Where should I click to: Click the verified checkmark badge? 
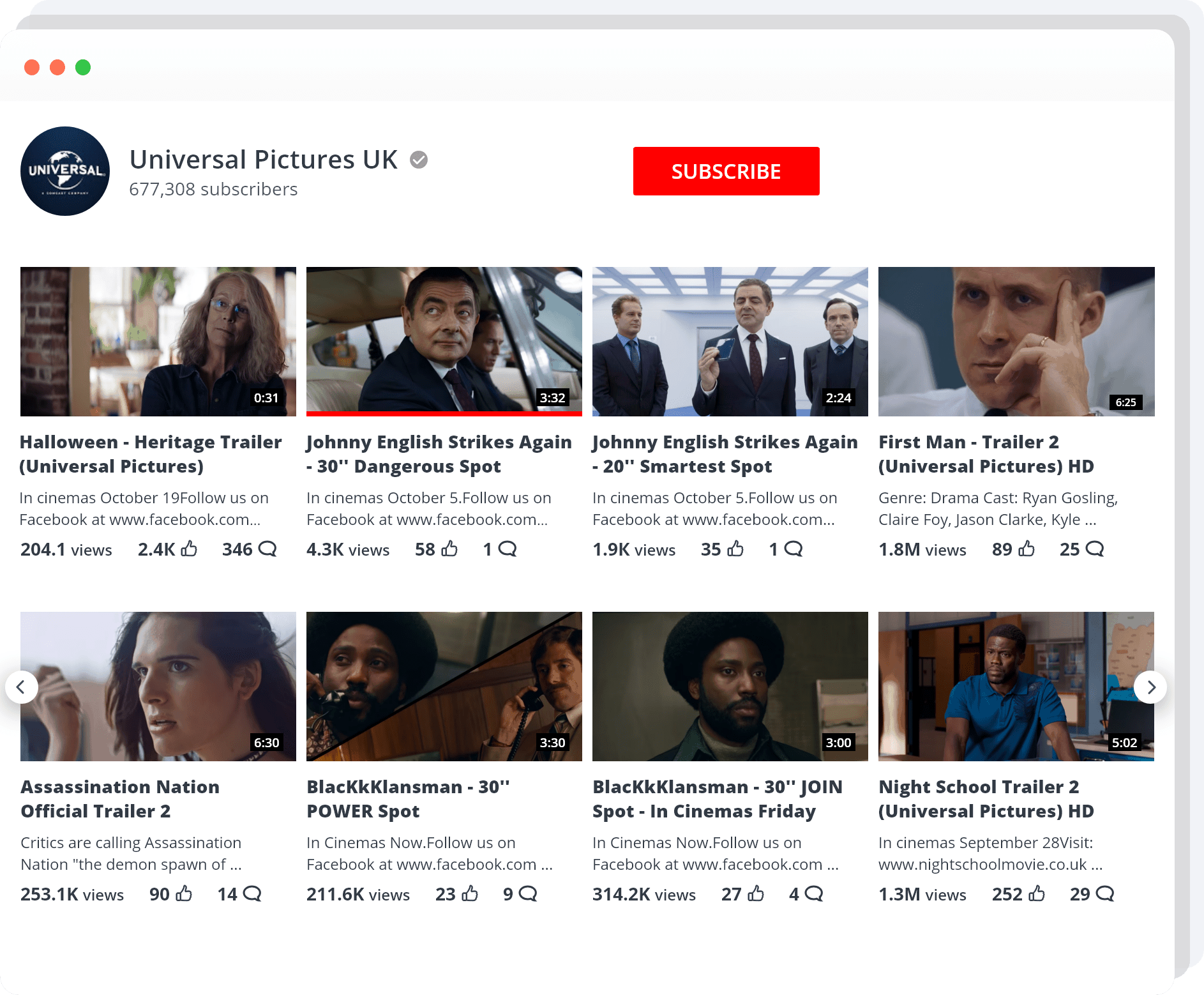419,160
